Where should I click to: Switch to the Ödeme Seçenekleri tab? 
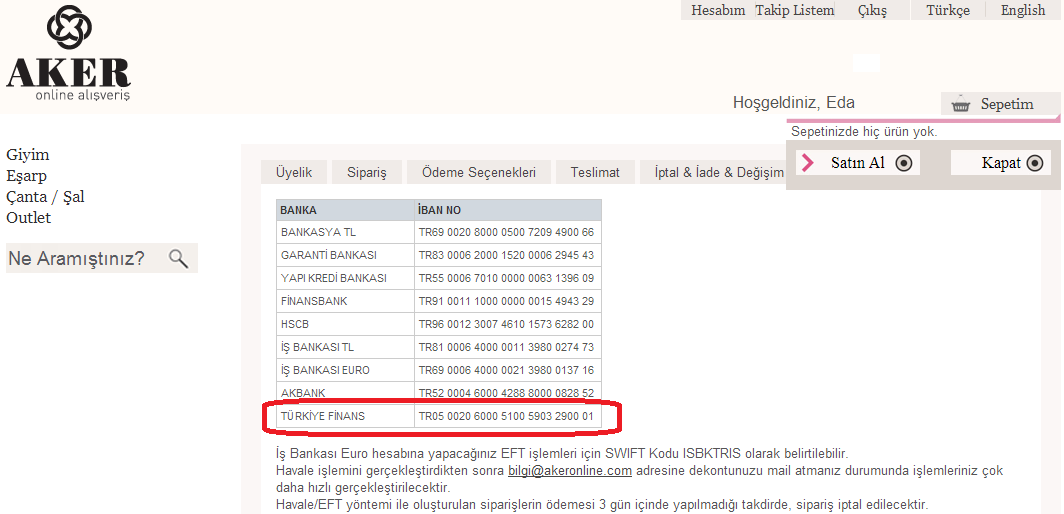[478, 172]
